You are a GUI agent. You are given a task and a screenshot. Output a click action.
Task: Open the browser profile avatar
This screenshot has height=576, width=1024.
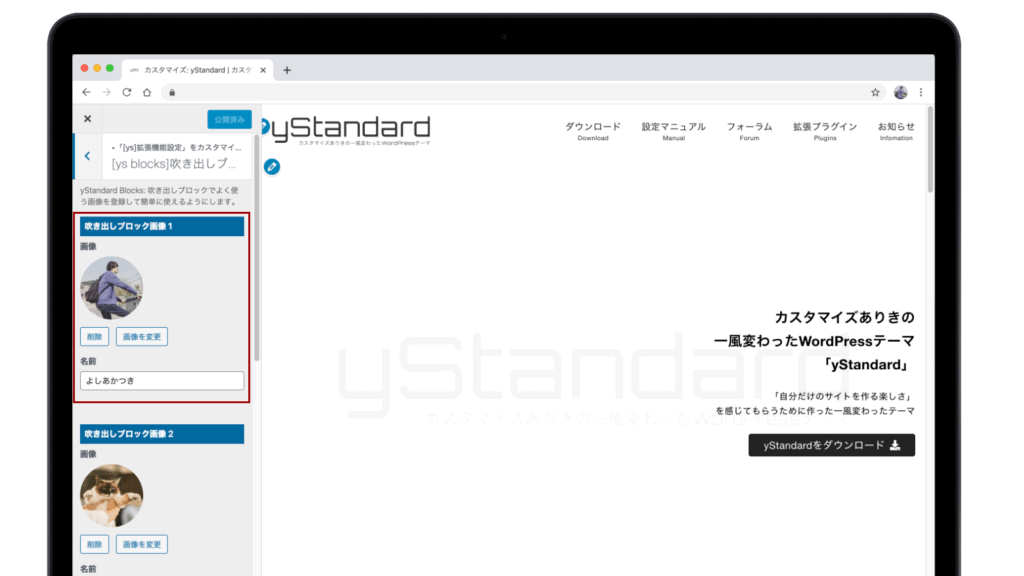coord(901,93)
